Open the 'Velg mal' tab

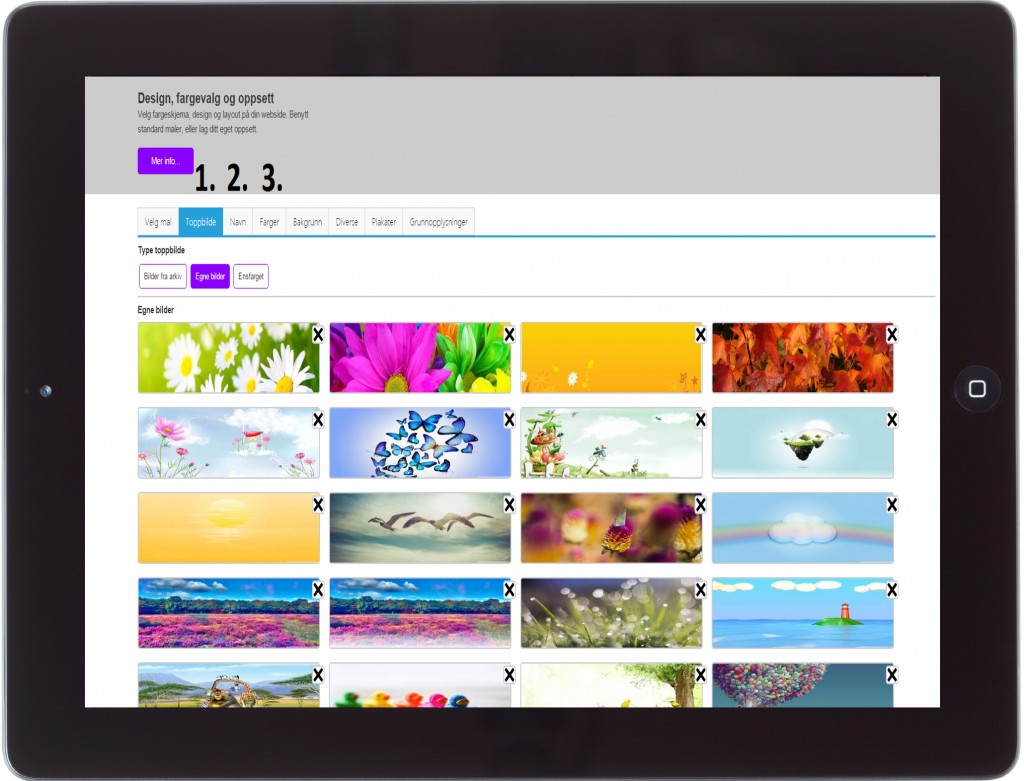[x=158, y=222]
